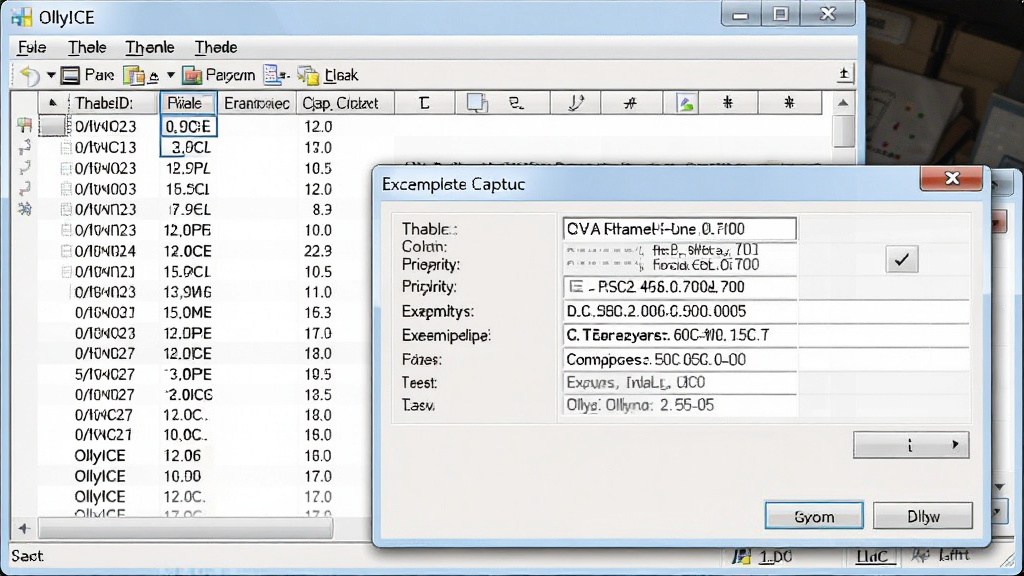Open the Thele menu

(87, 48)
